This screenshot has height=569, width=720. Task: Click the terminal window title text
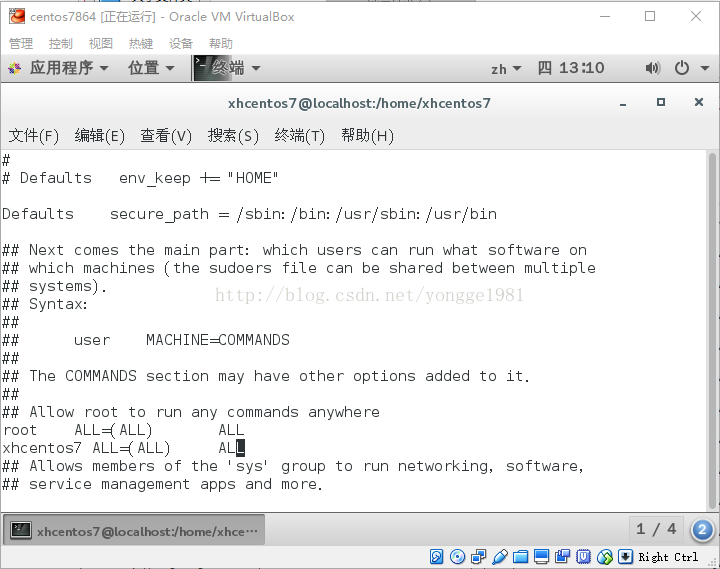[x=359, y=103]
